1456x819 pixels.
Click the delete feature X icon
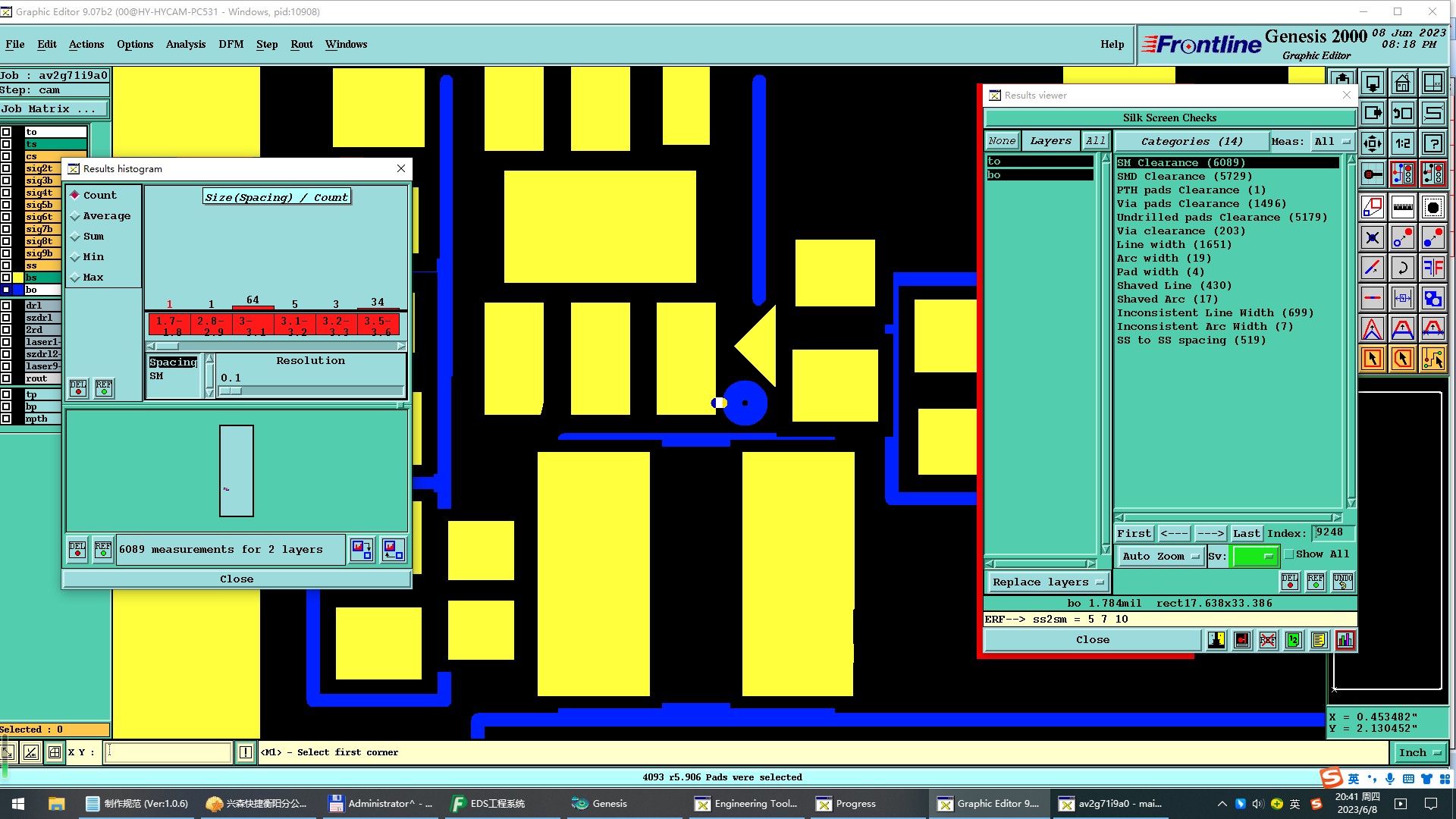tap(1372, 237)
